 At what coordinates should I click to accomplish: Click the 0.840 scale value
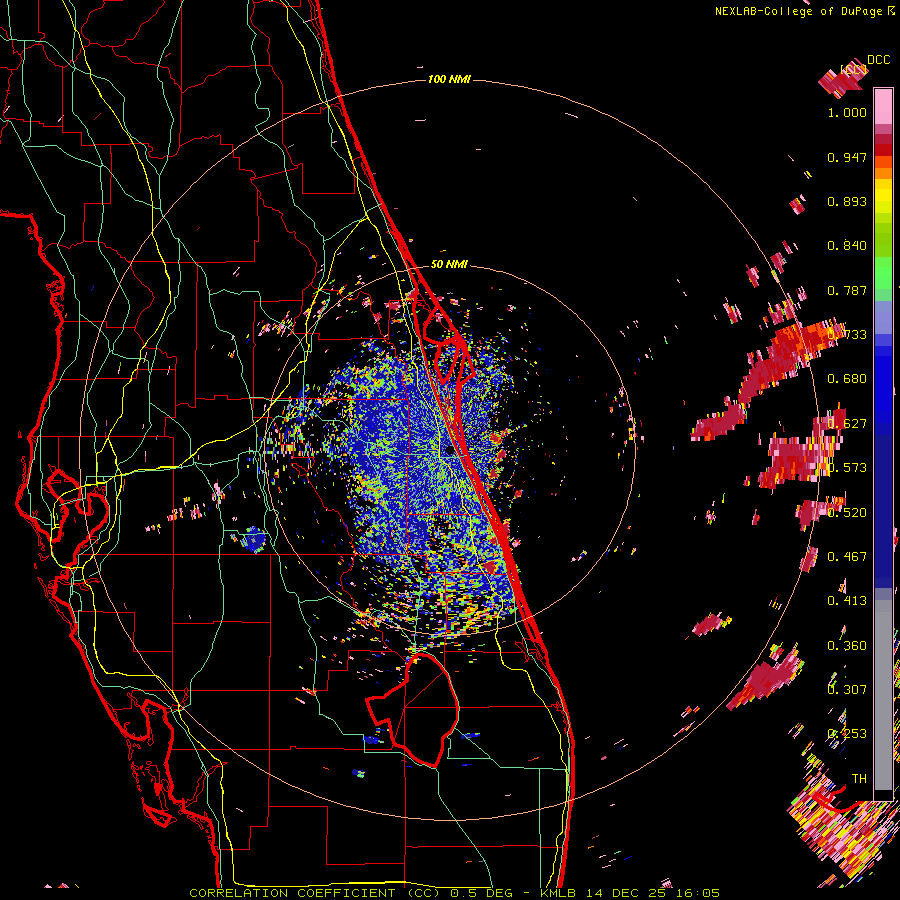847,246
